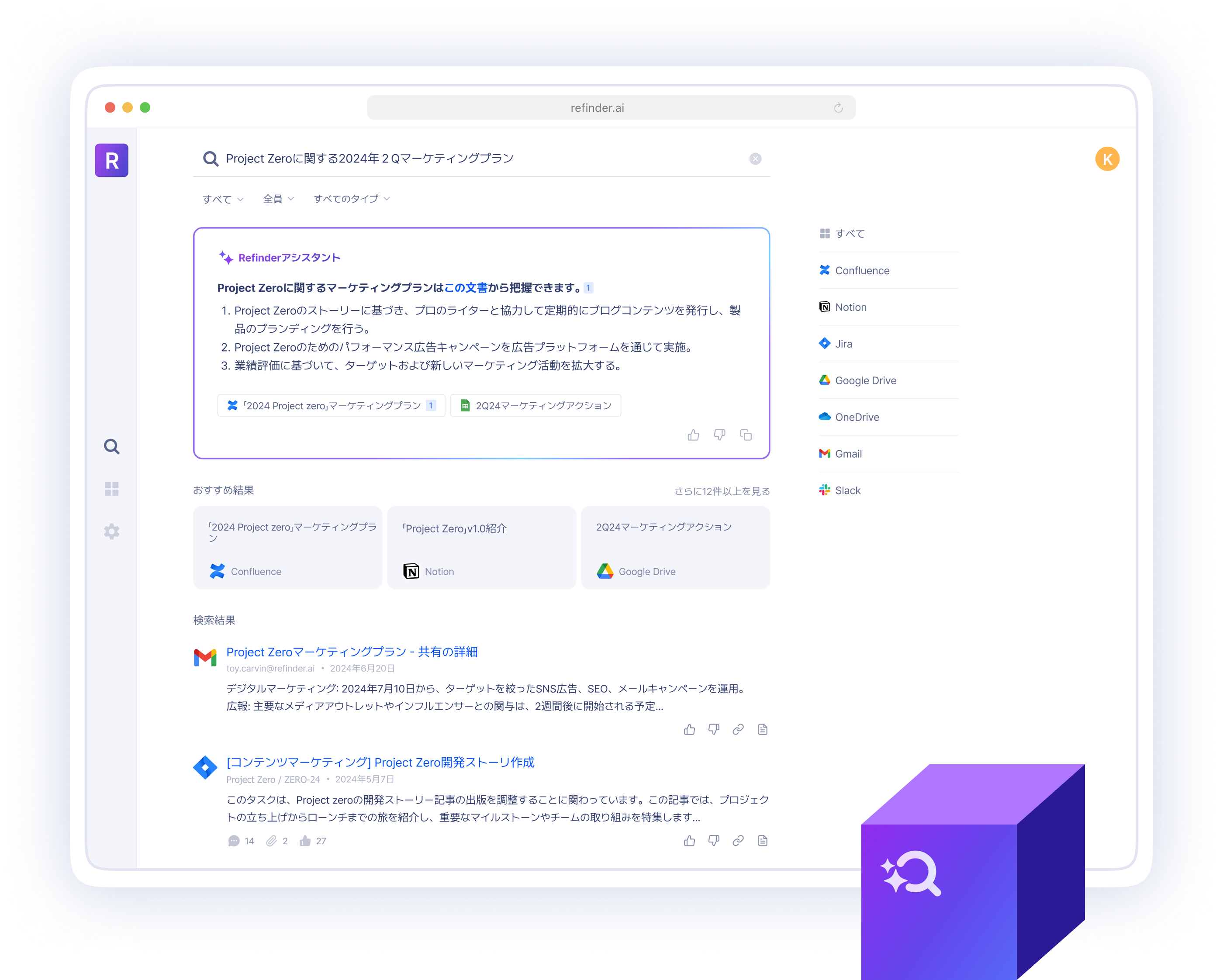This screenshot has height=980, width=1223.
Task: Expand the 全員 people dropdown
Action: 279,199
